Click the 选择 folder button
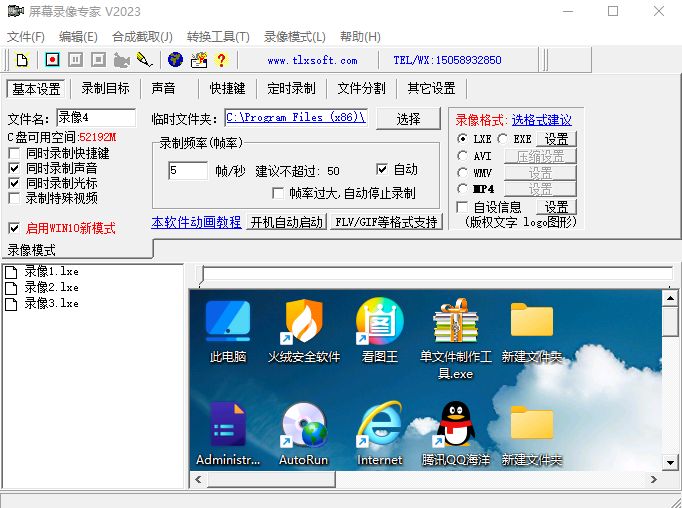Screen dimensions: 682x508 pyautogui.click(x=408, y=118)
